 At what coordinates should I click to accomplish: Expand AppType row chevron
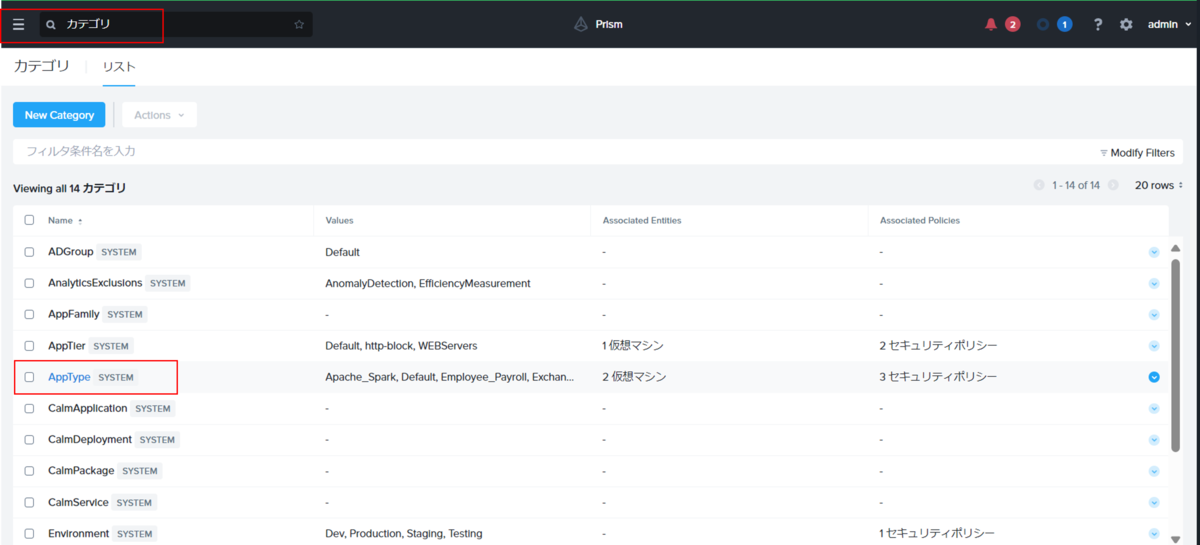1154,377
